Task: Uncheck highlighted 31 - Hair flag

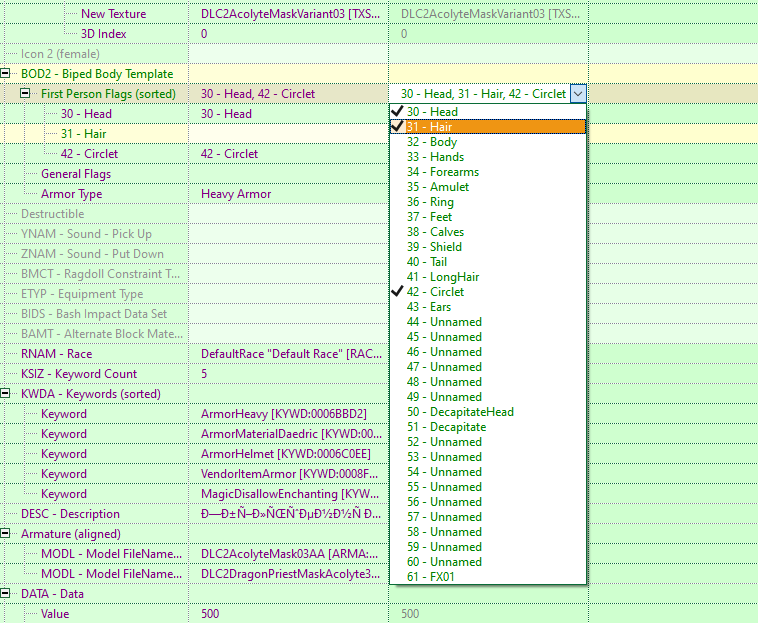Action: click(488, 127)
